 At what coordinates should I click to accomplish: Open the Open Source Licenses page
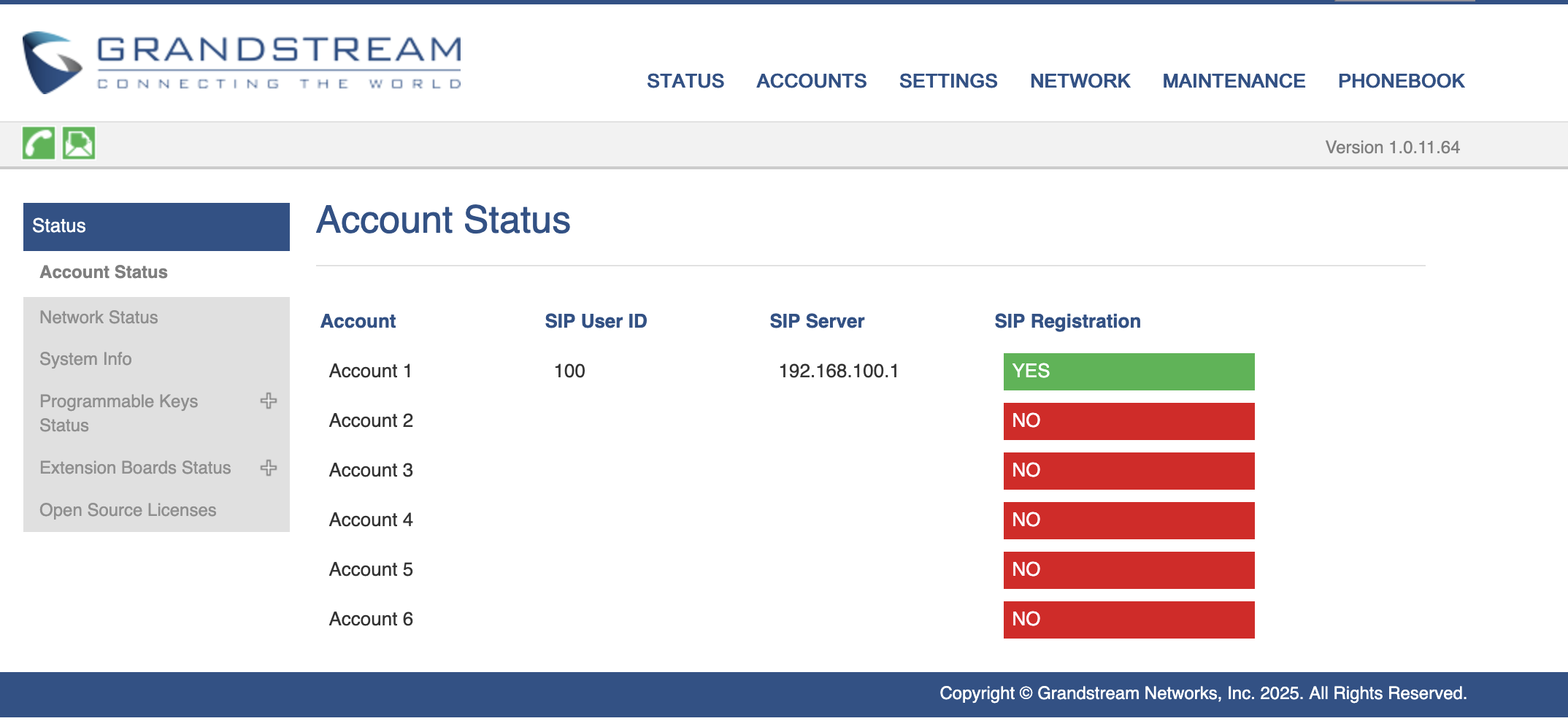point(128,510)
